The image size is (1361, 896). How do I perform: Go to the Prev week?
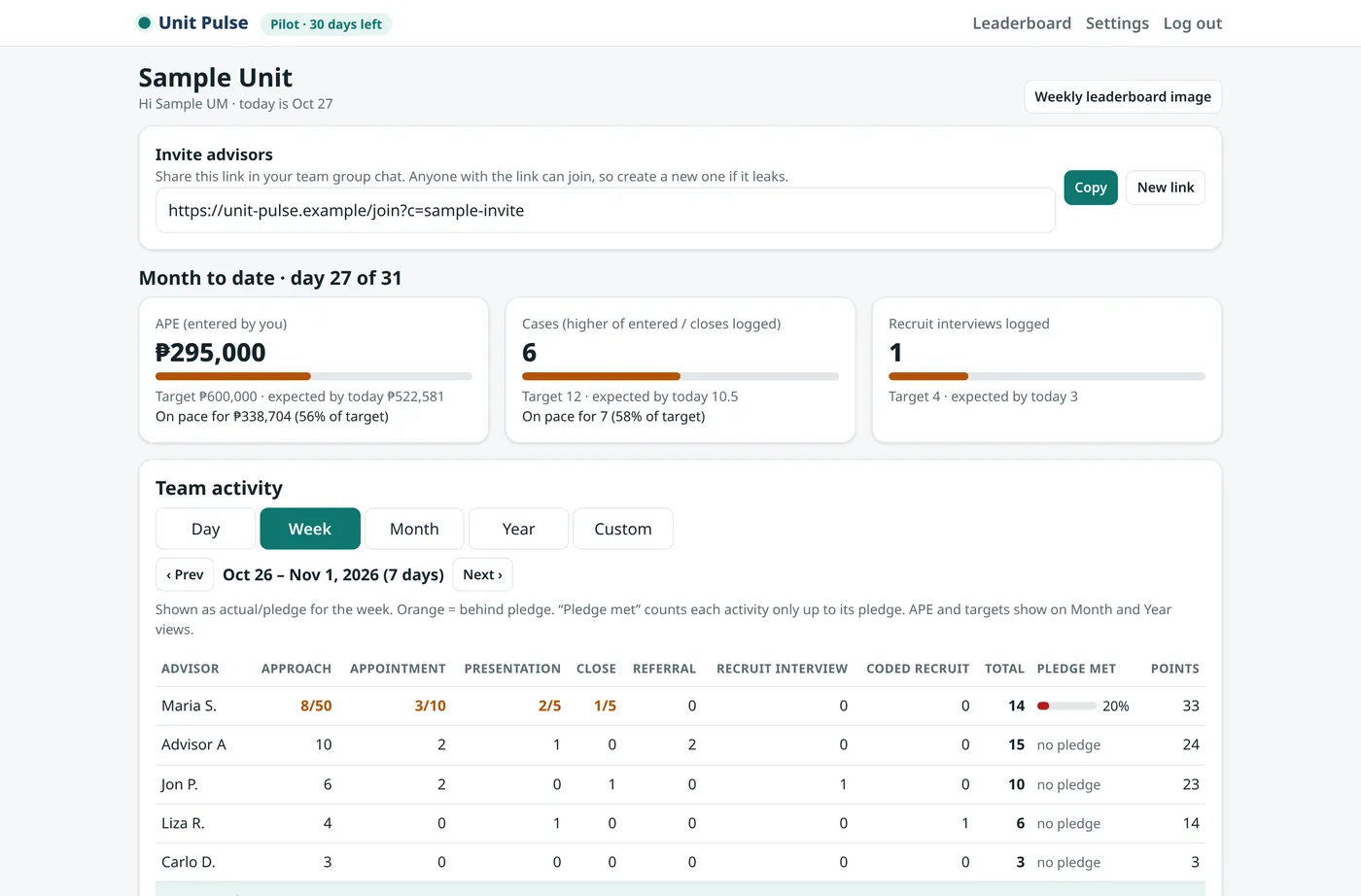click(x=185, y=574)
